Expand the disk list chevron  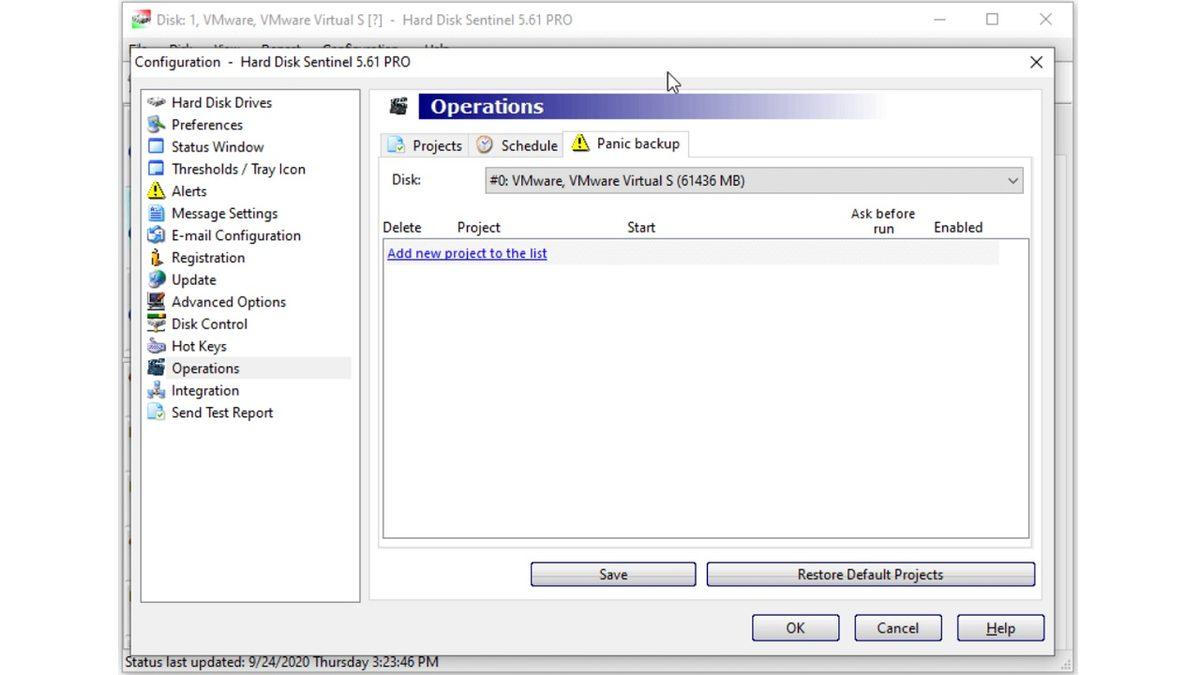click(1014, 181)
